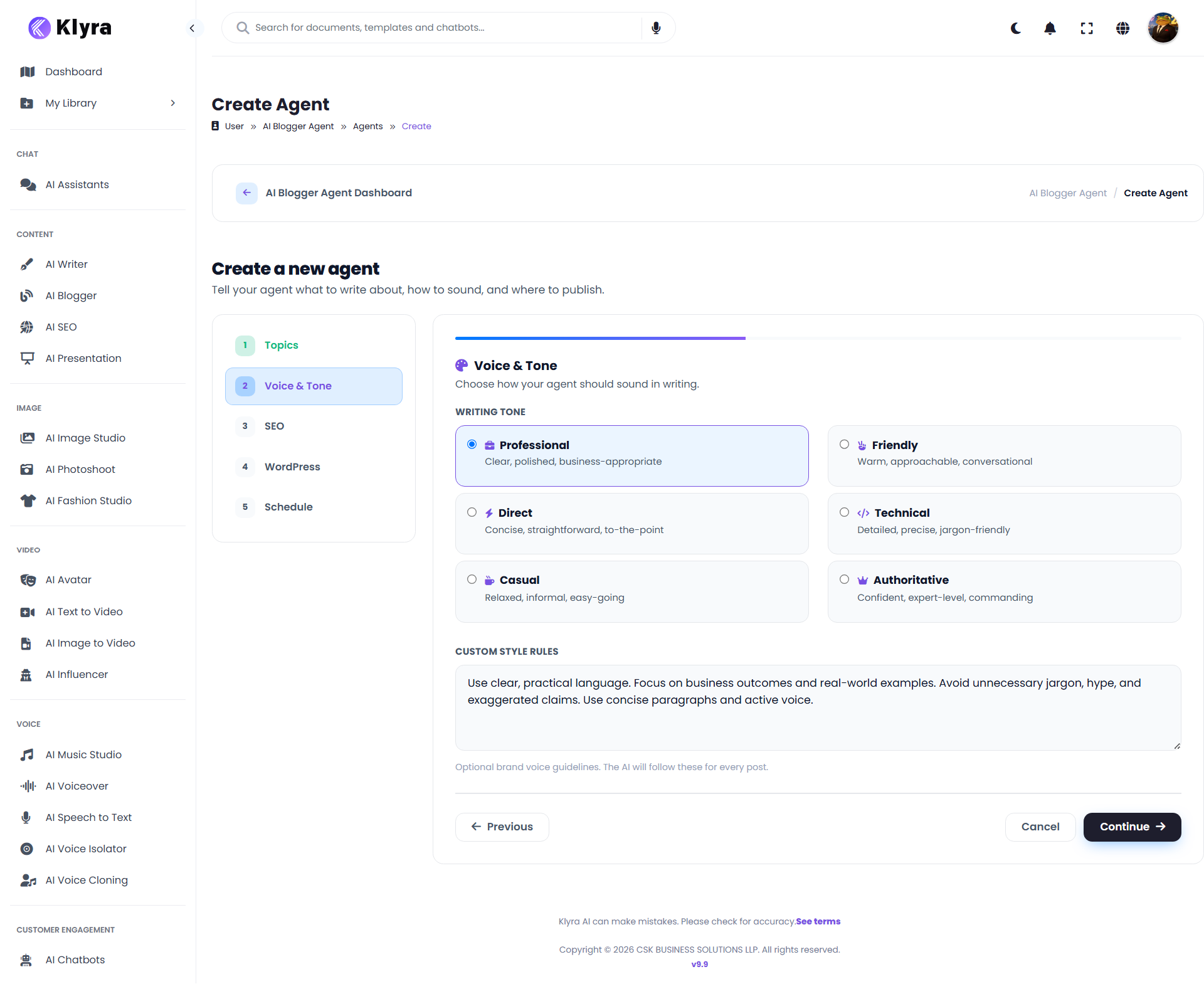Click in the Custom Style Rules textarea
The width and height of the screenshot is (1204, 984).
pos(818,707)
